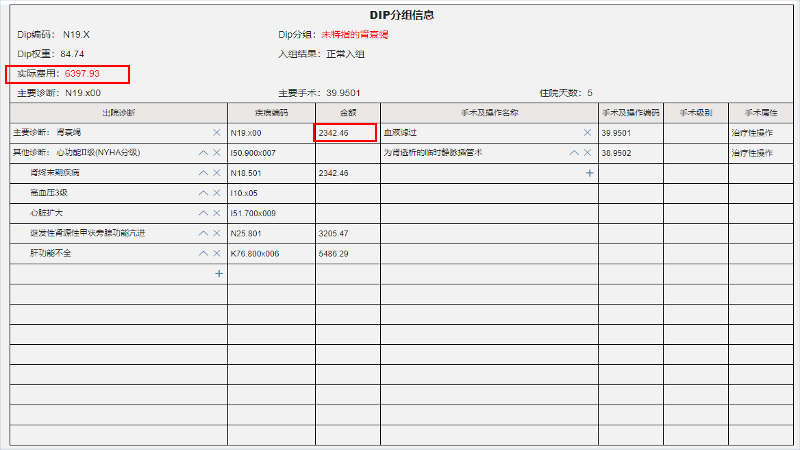Select the highlighted 2342.46 amount cell
Viewport: 800px width, 450px height.
coord(344,133)
